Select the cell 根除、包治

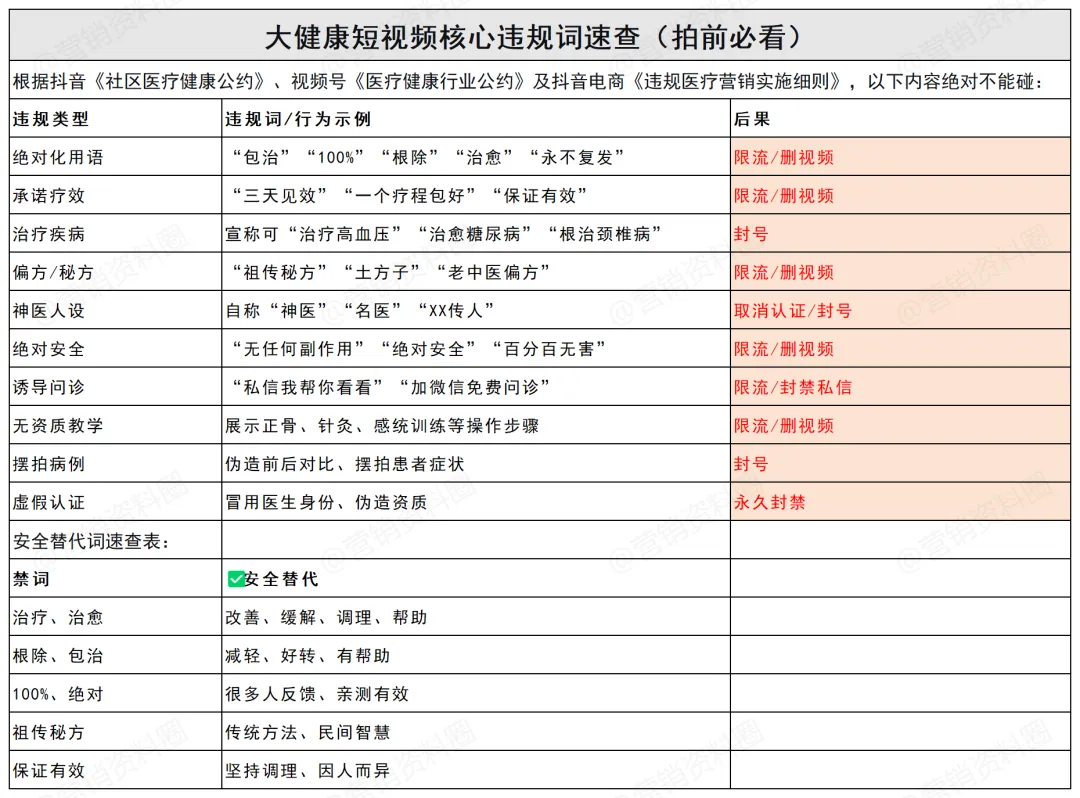click(116, 655)
